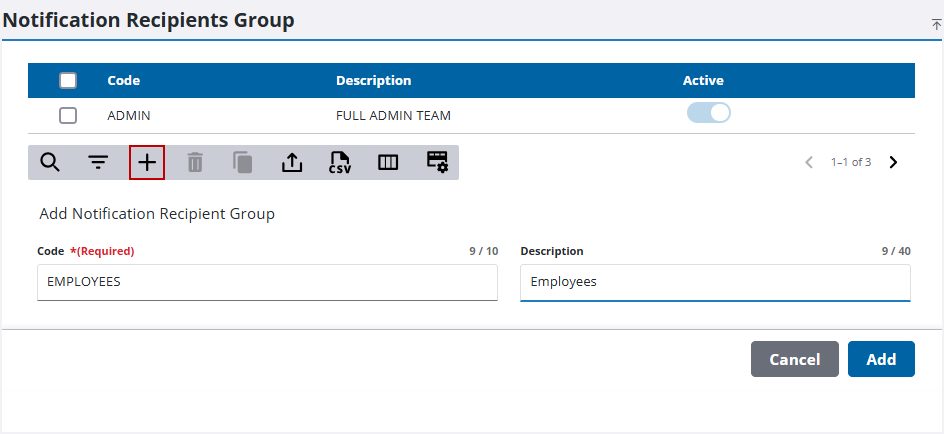Collapse panel with top-right arrow icon
The width and height of the screenshot is (944, 434).
(936, 25)
